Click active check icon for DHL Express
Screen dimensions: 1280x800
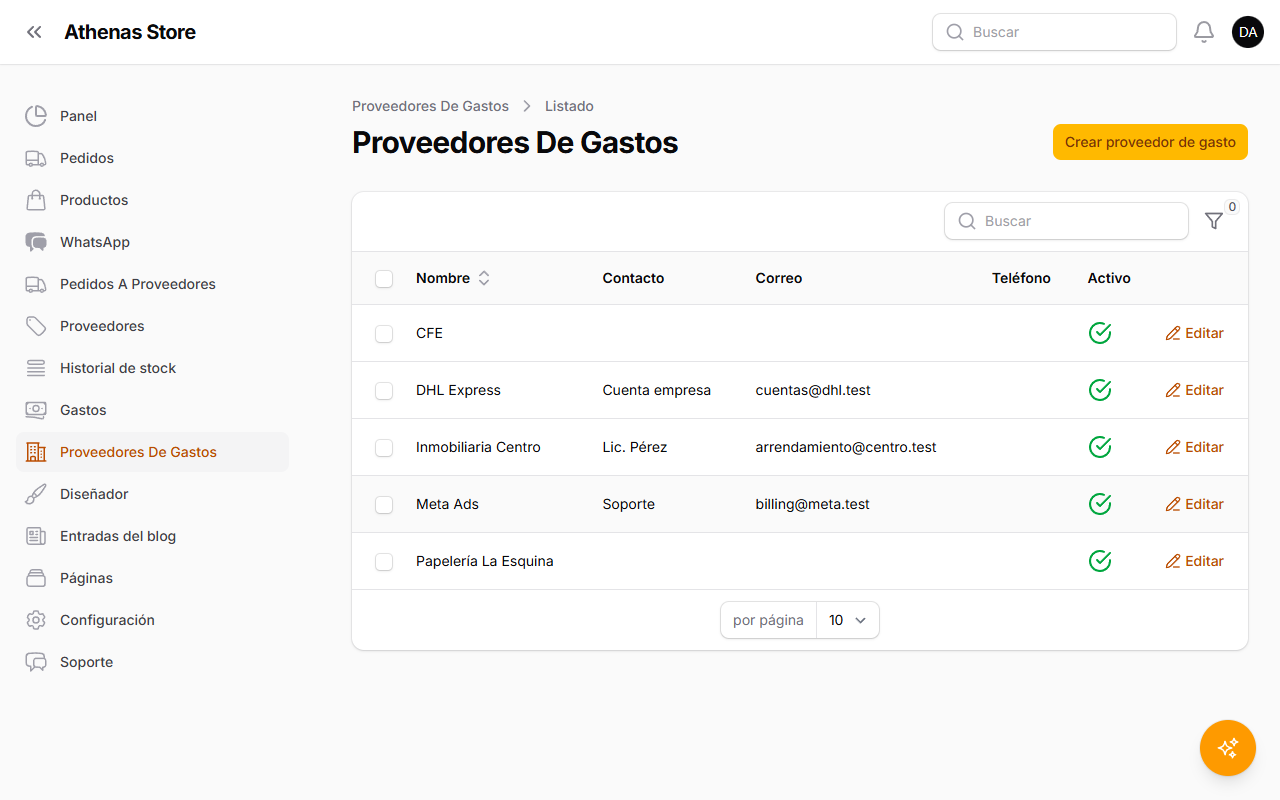point(1100,390)
